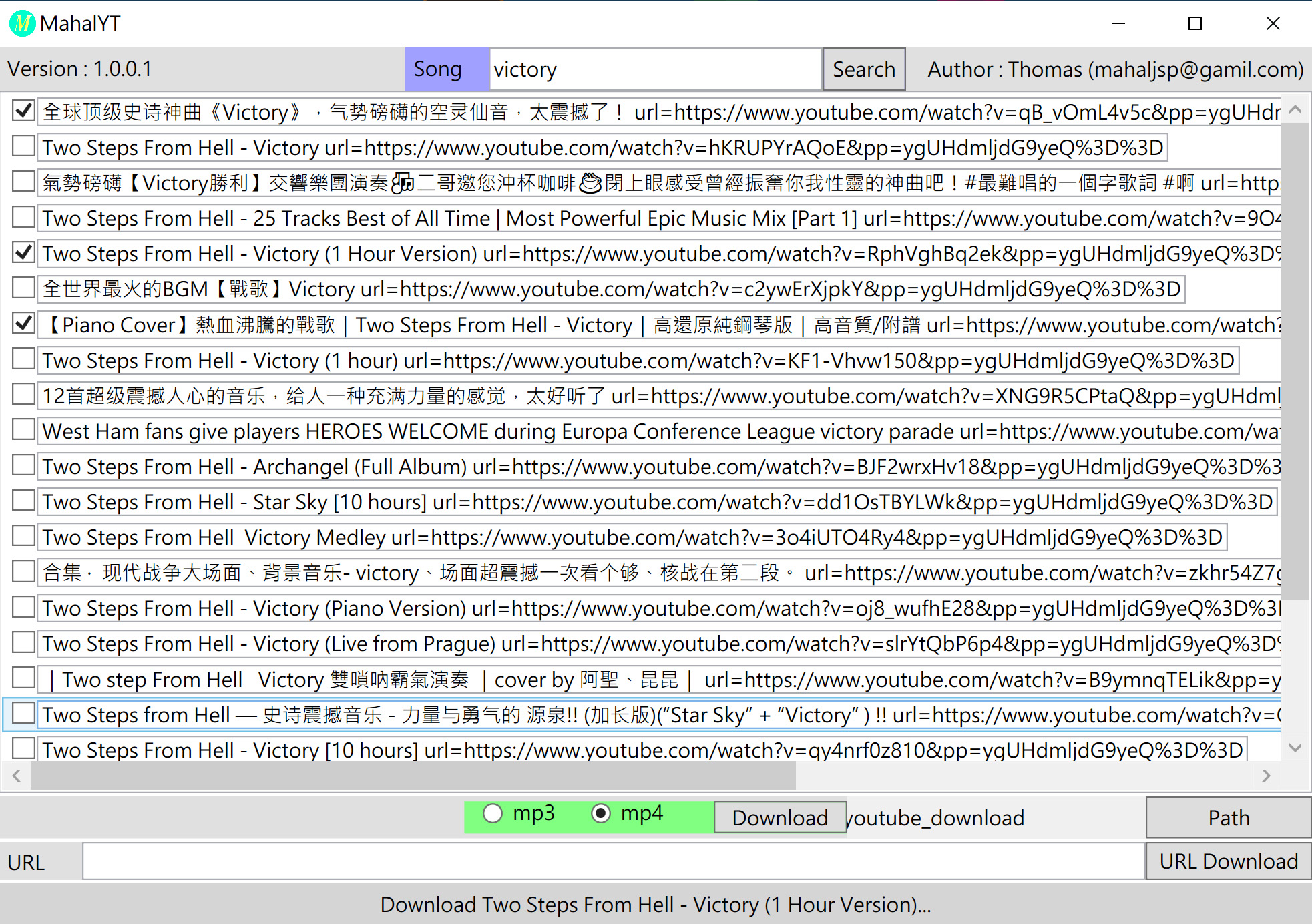The image size is (1312, 924).
Task: Close the MahalYT window
Action: pos(1273,24)
